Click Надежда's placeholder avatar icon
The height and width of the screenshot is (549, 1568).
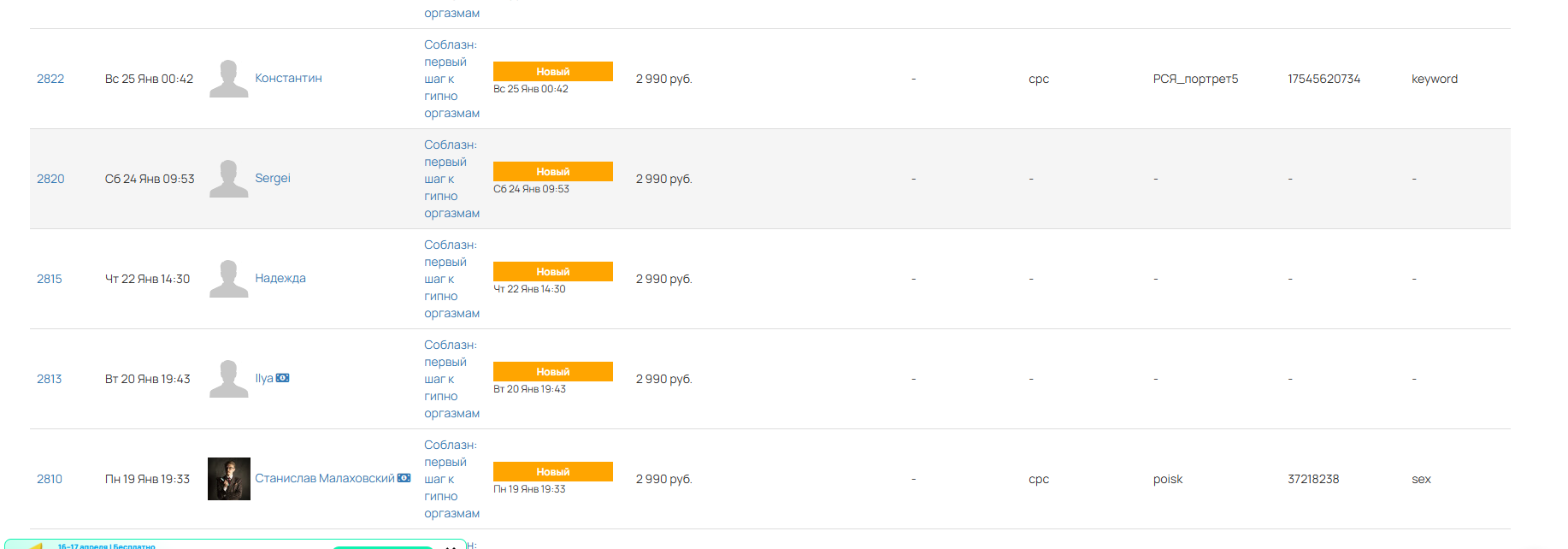(228, 279)
